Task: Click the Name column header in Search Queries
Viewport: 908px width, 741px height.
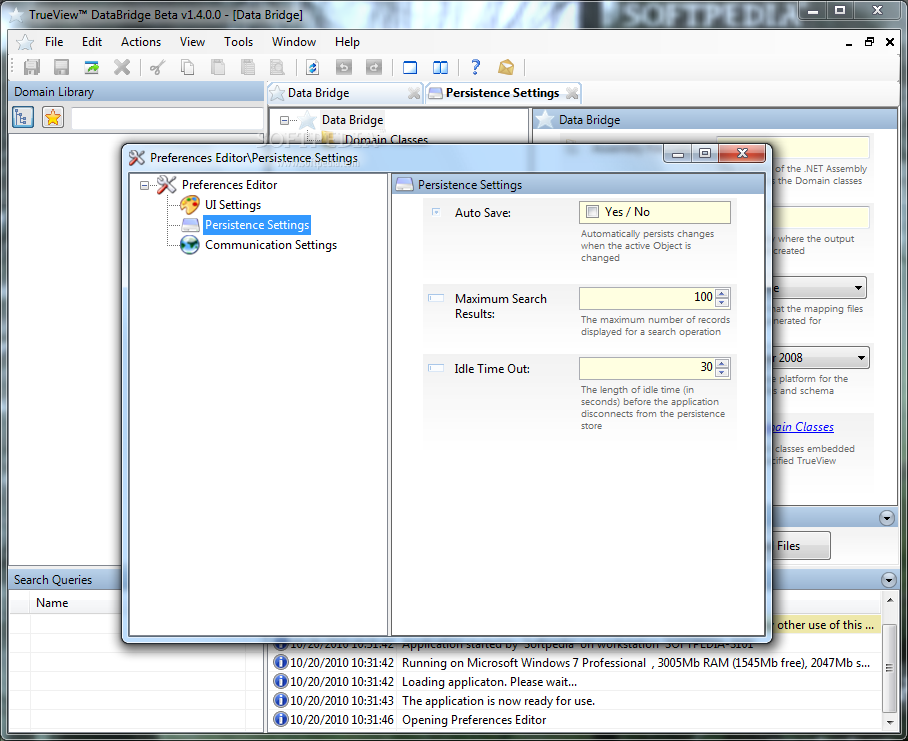Action: (x=52, y=603)
